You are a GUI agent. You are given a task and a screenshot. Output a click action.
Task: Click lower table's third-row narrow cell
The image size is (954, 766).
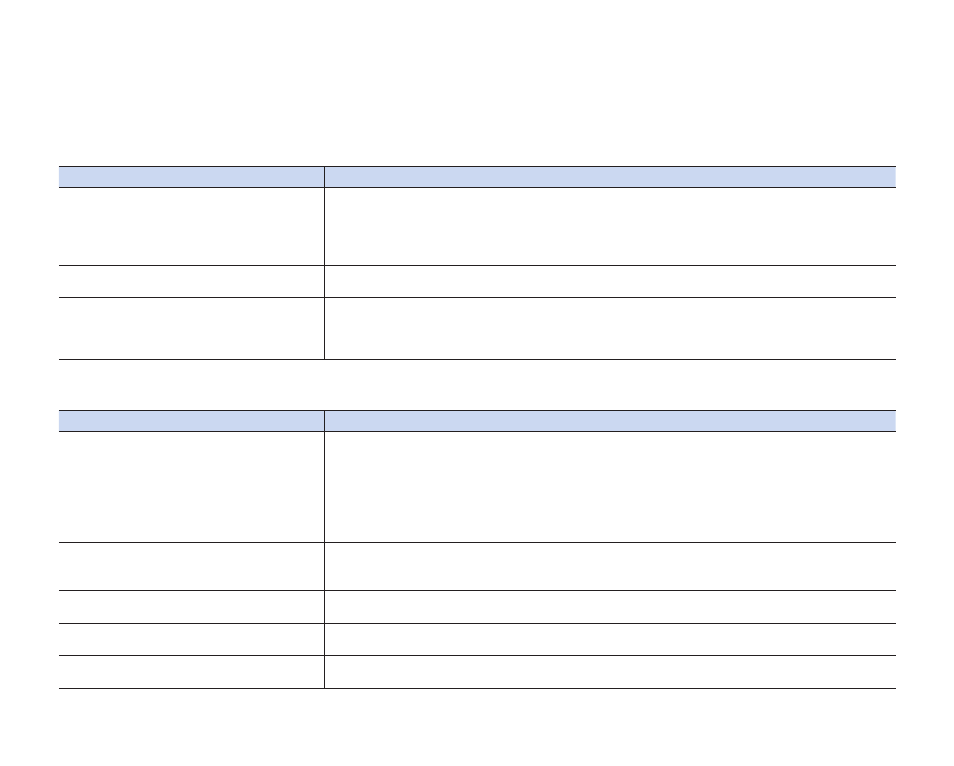click(191, 607)
